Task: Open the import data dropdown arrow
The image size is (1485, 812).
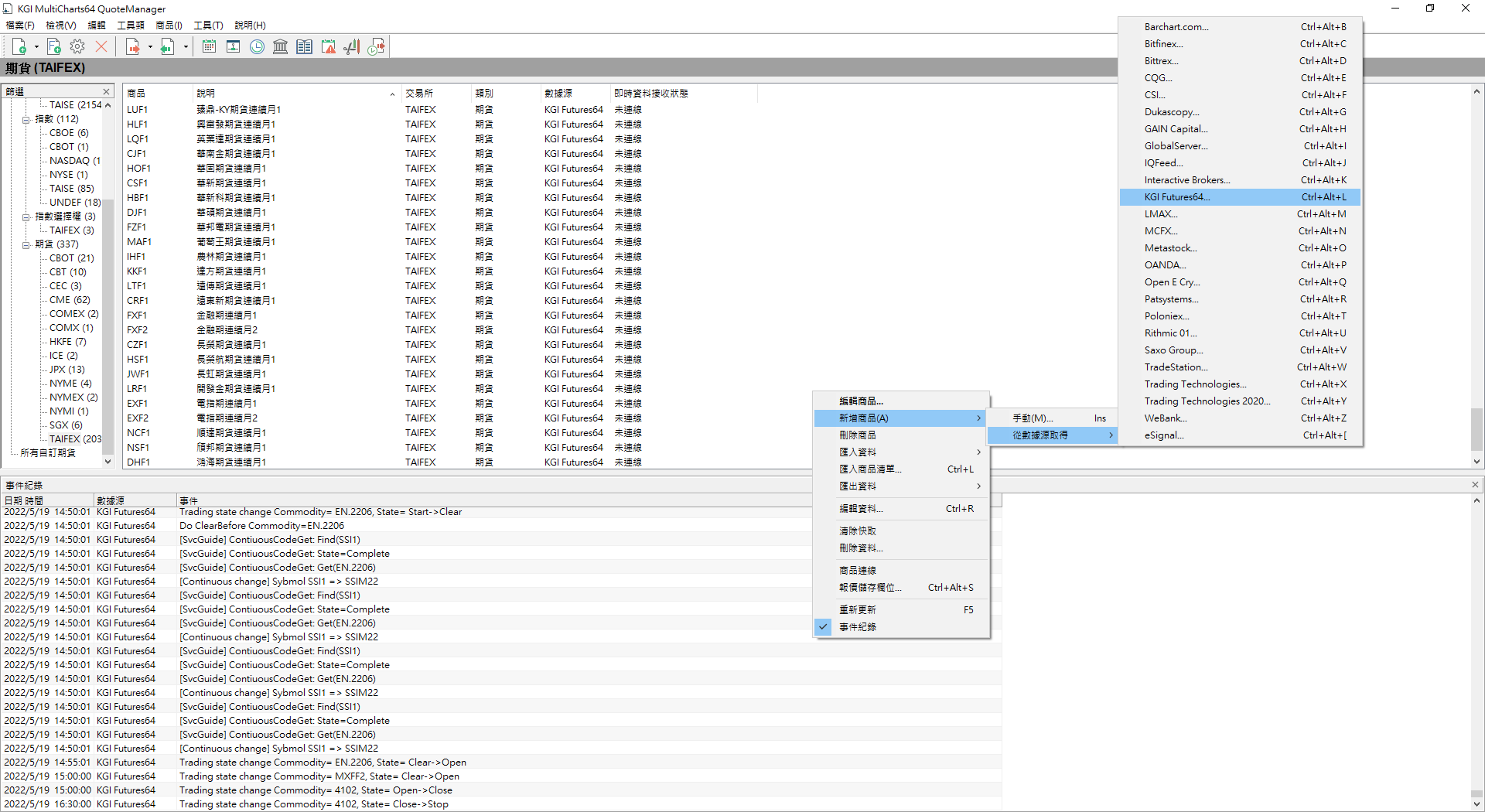Action: 150,46
